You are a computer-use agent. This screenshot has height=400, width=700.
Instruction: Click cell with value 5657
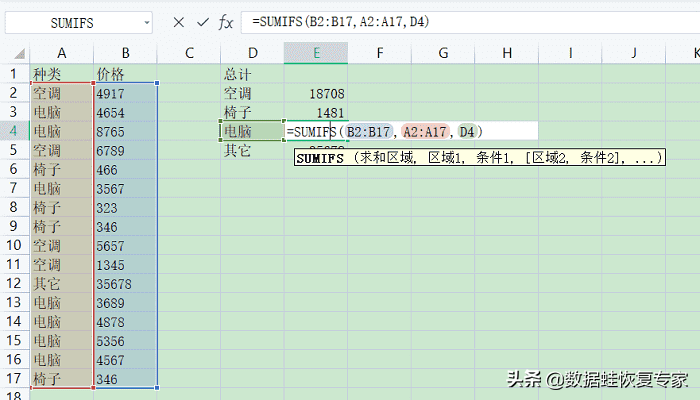pyautogui.click(x=125, y=245)
